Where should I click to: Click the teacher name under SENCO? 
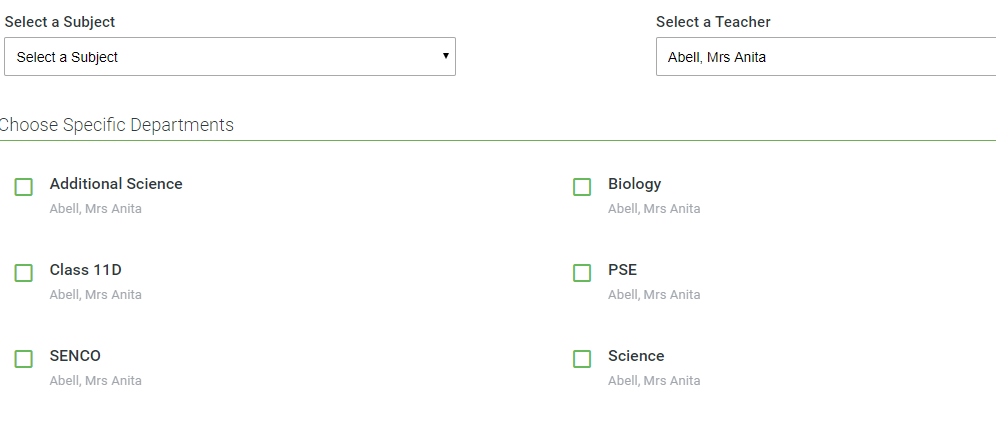96,381
